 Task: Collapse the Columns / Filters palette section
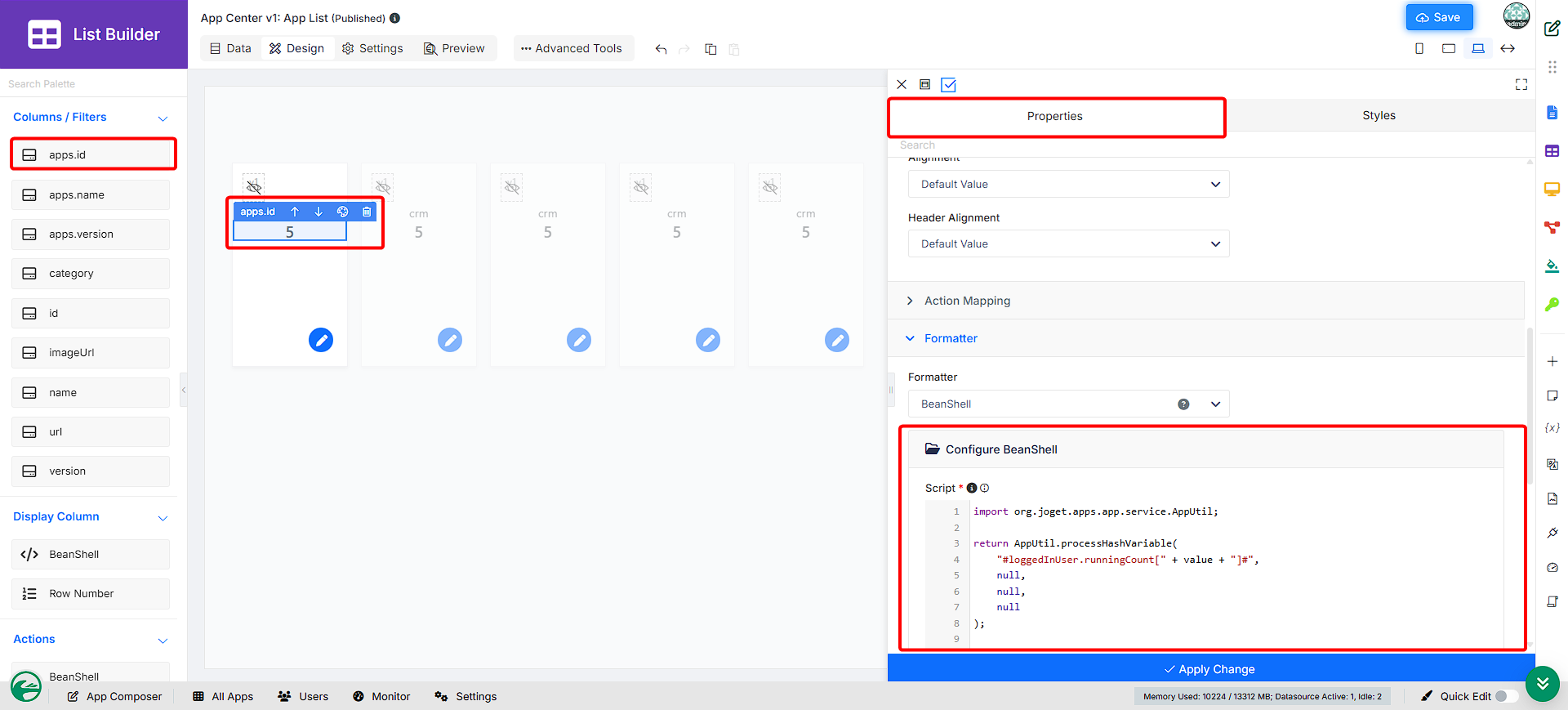click(163, 118)
